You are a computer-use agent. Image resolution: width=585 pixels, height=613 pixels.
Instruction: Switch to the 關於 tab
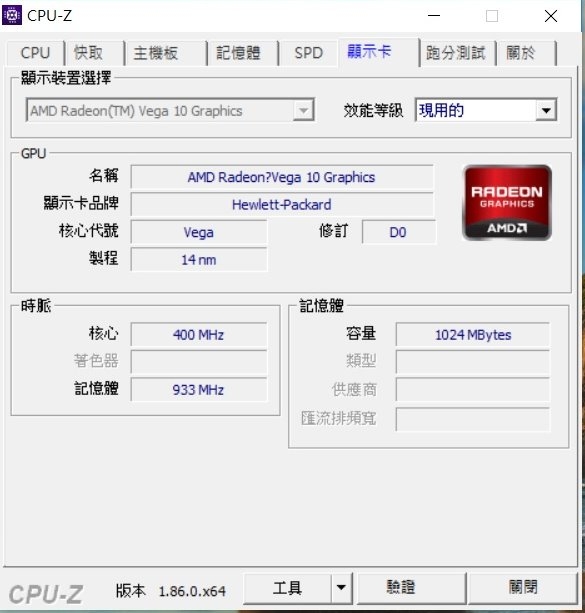[x=526, y=53]
